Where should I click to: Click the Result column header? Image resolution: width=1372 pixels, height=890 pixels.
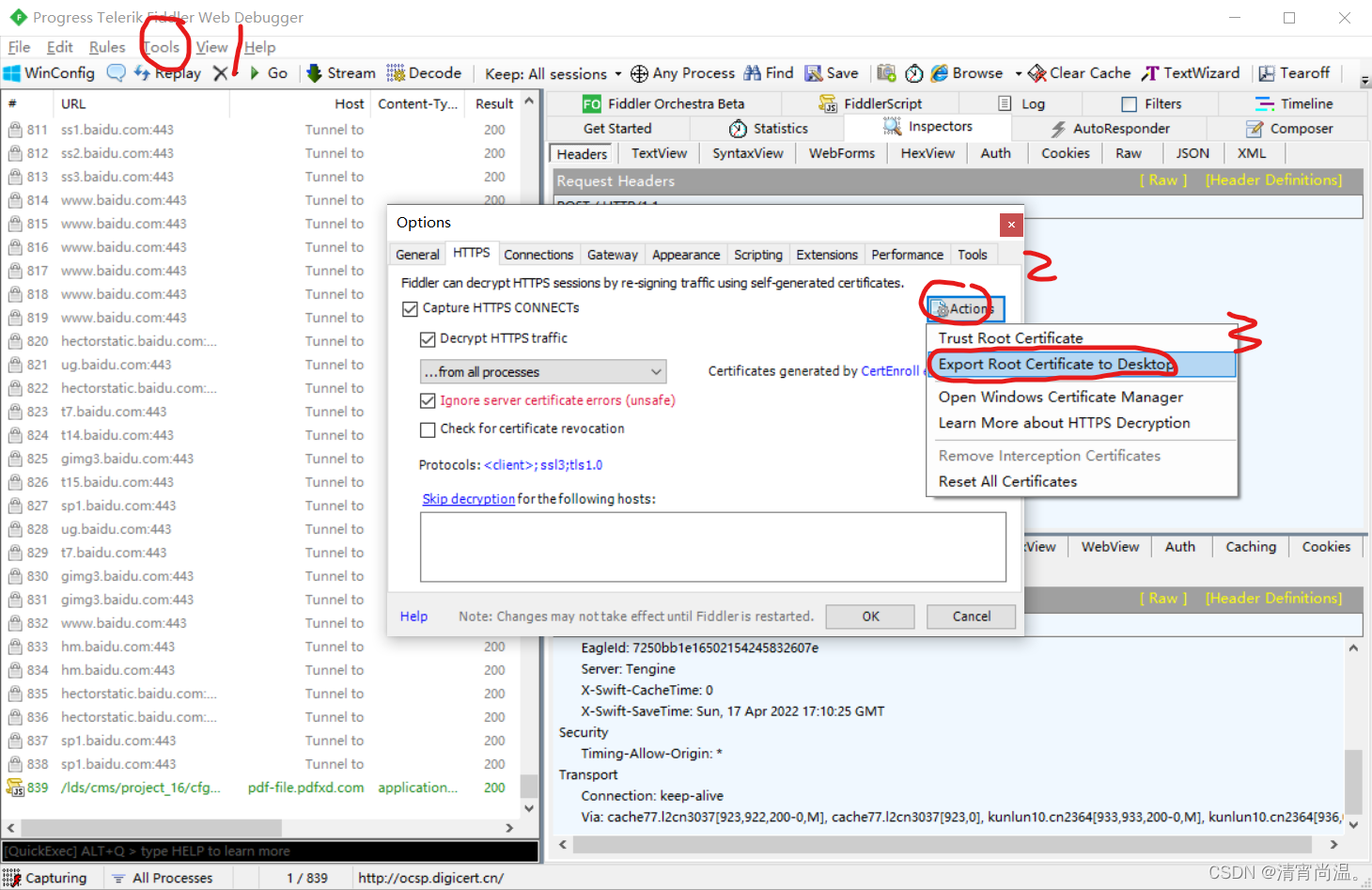pyautogui.click(x=494, y=104)
